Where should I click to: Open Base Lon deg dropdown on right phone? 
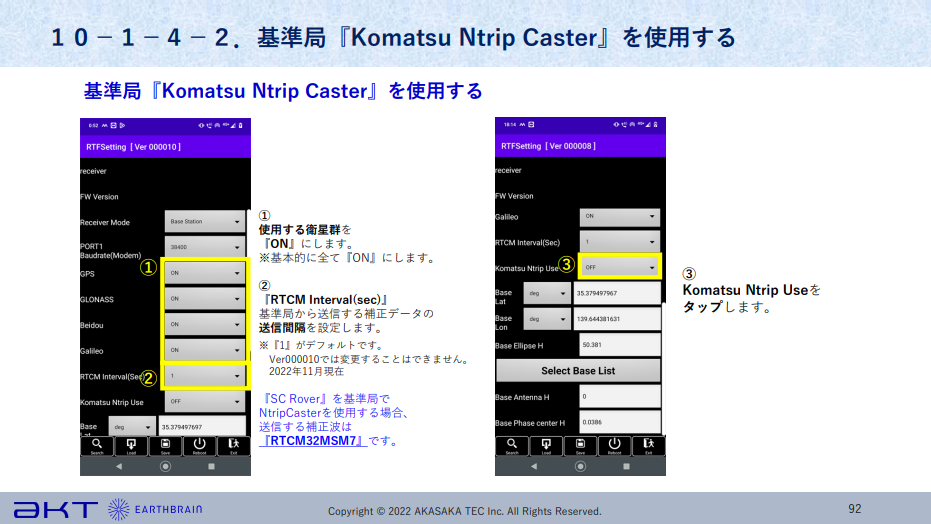[547, 319]
